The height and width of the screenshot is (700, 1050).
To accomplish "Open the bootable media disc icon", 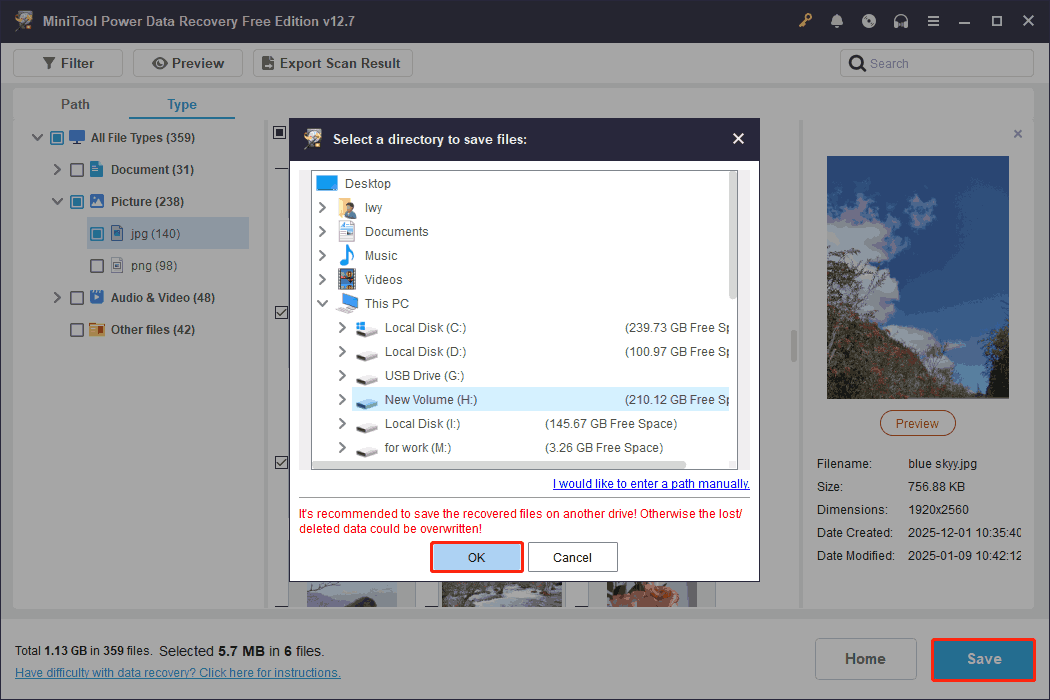I will (x=869, y=20).
